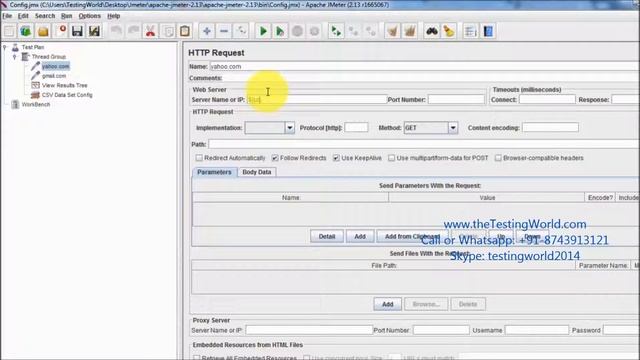Click the Close test plan toolbar icon
Screen dimensions: 640x360
60,31
